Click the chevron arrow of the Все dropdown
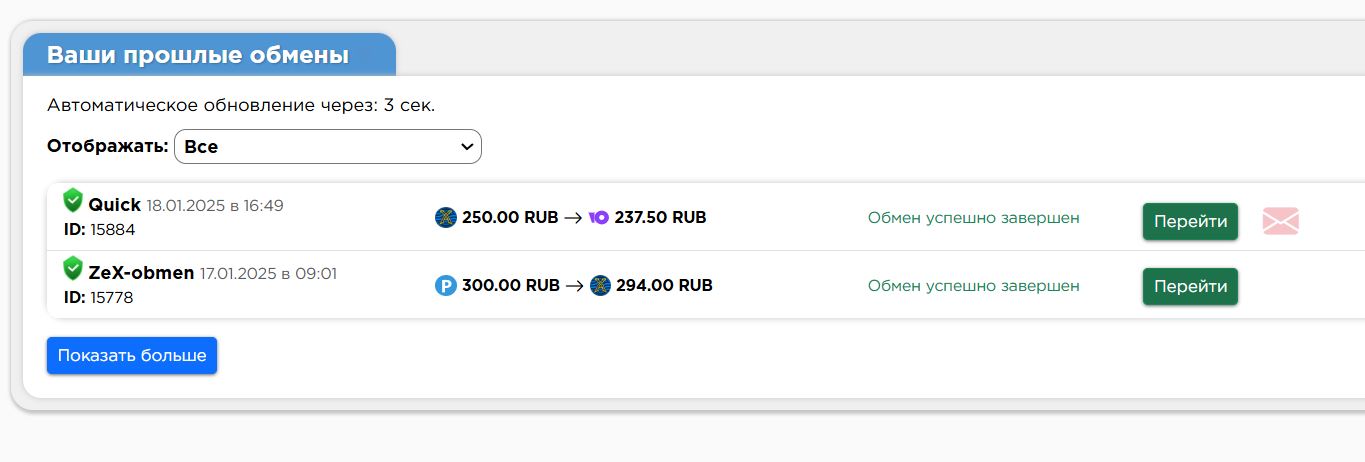 (x=466, y=147)
